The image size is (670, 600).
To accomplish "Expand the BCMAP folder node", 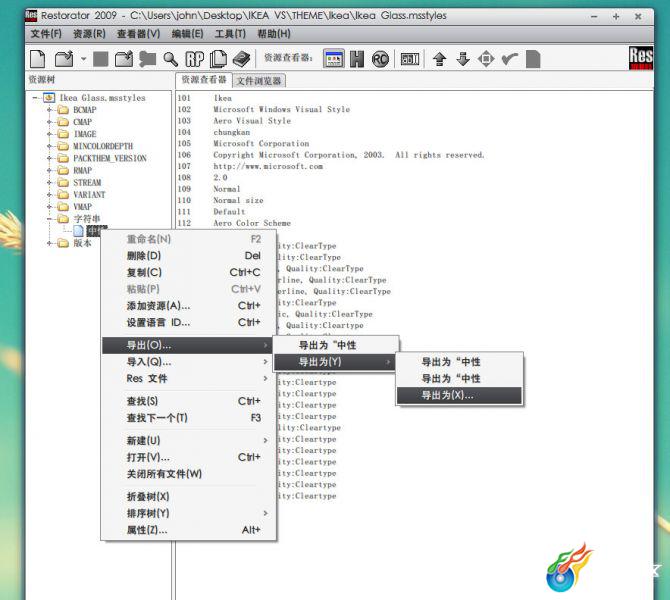I will point(49,110).
